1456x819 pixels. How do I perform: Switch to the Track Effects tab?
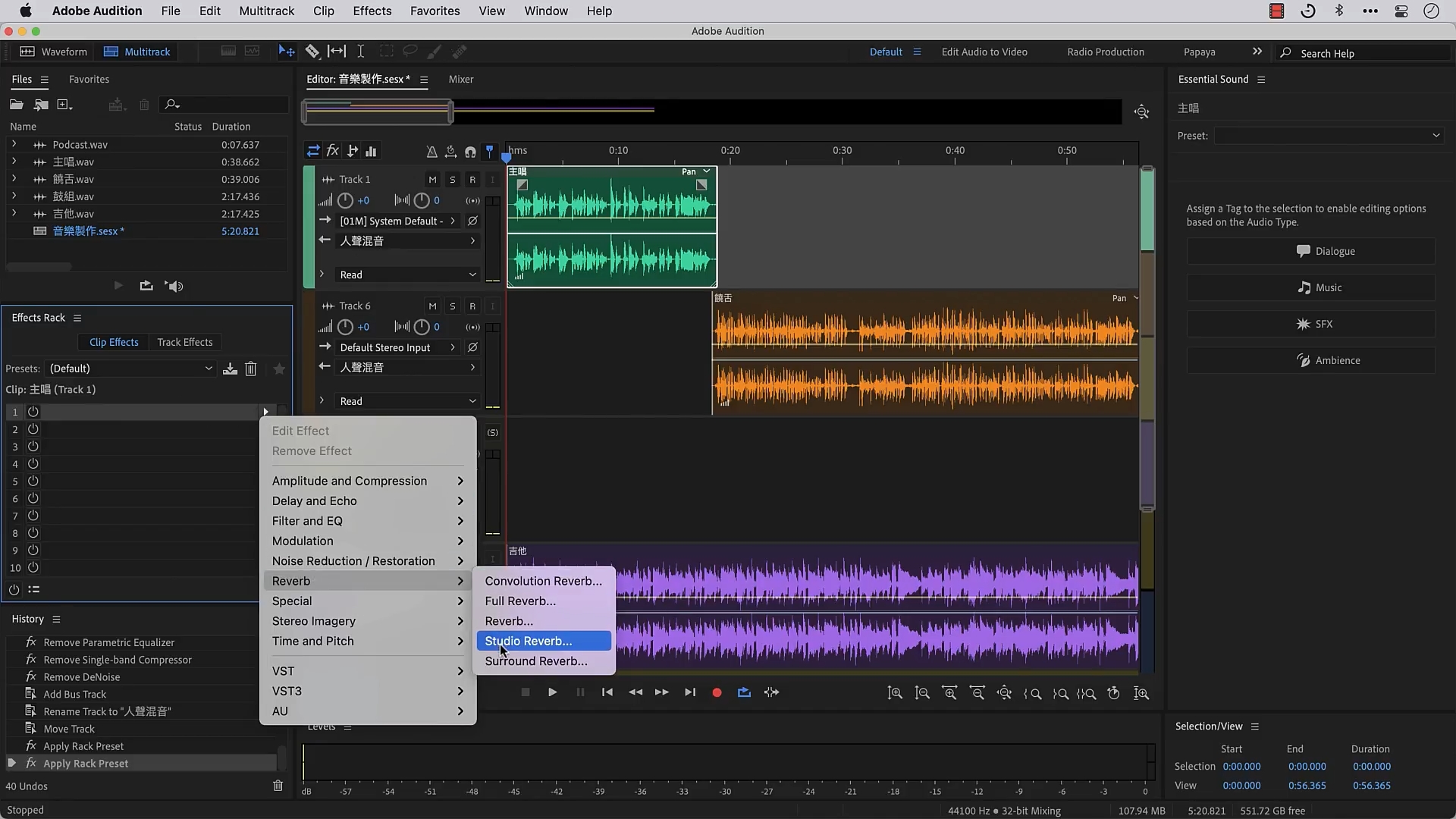(x=184, y=342)
